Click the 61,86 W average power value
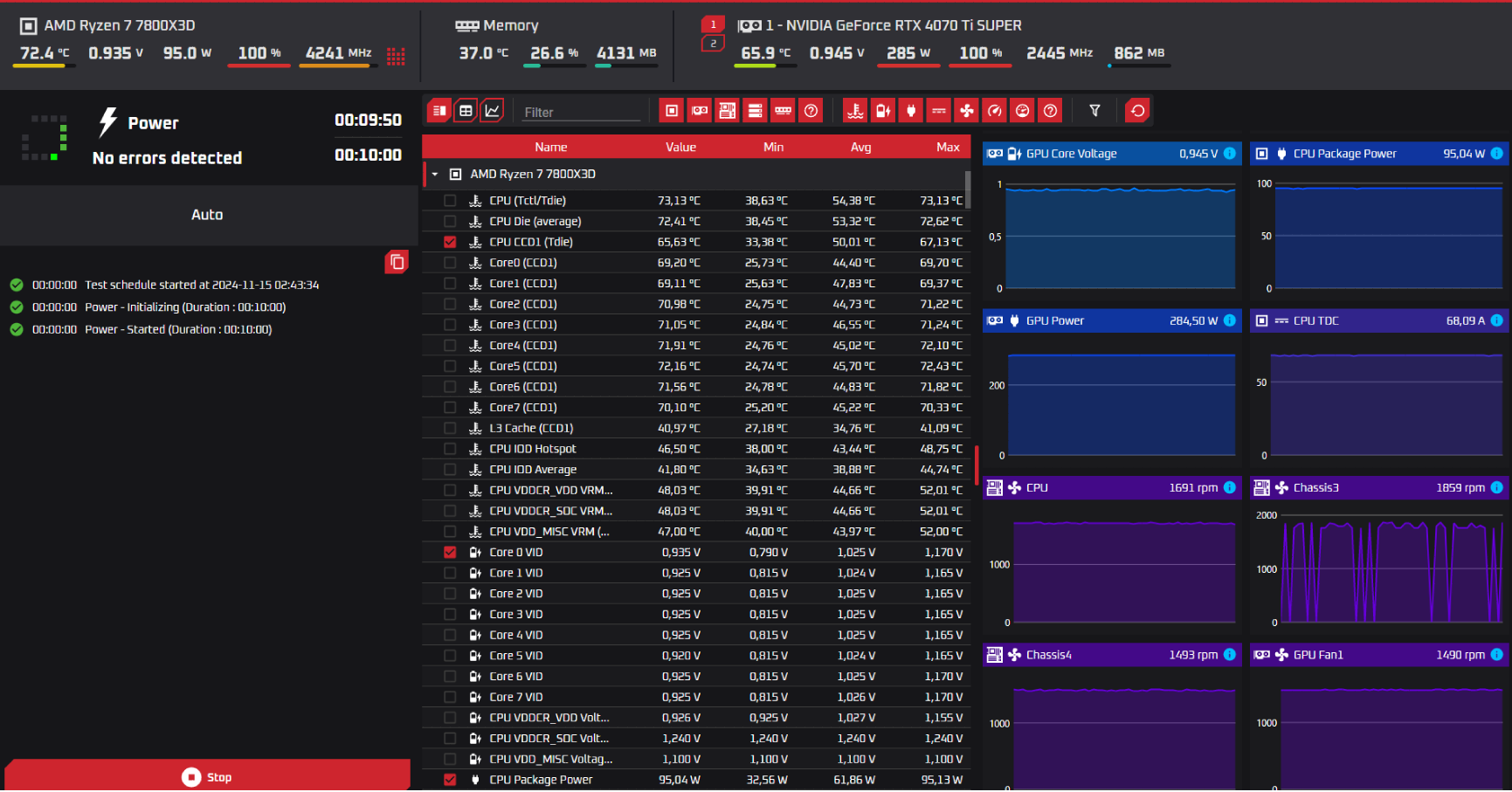 coord(854,780)
